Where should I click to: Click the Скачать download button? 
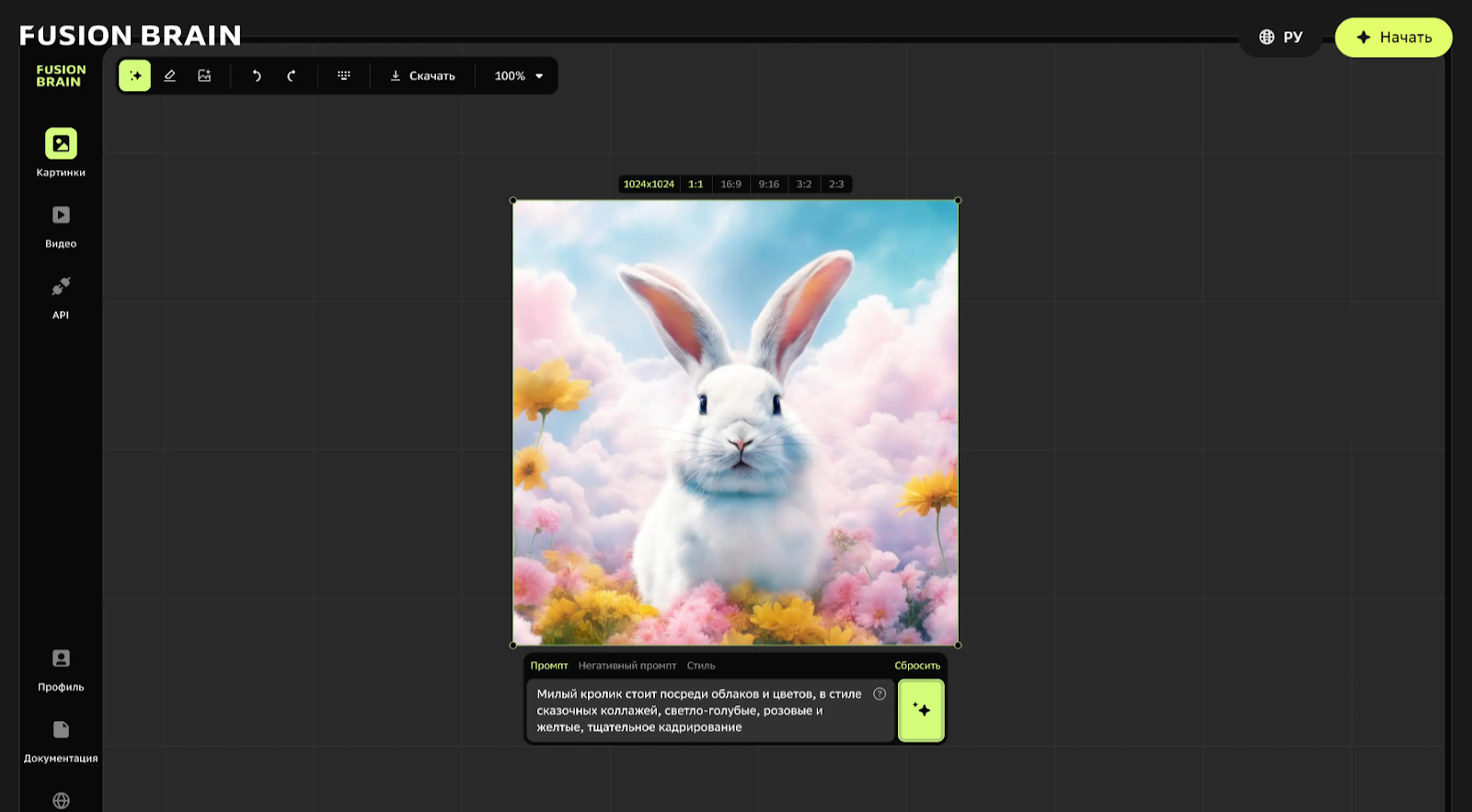coord(423,75)
